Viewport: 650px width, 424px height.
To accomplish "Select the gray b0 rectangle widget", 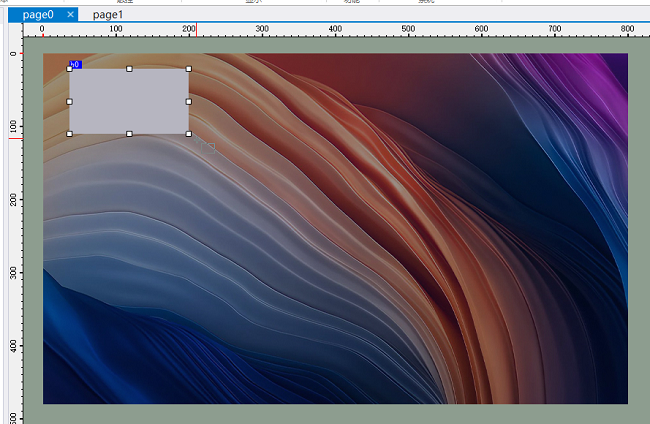I will 129,102.
